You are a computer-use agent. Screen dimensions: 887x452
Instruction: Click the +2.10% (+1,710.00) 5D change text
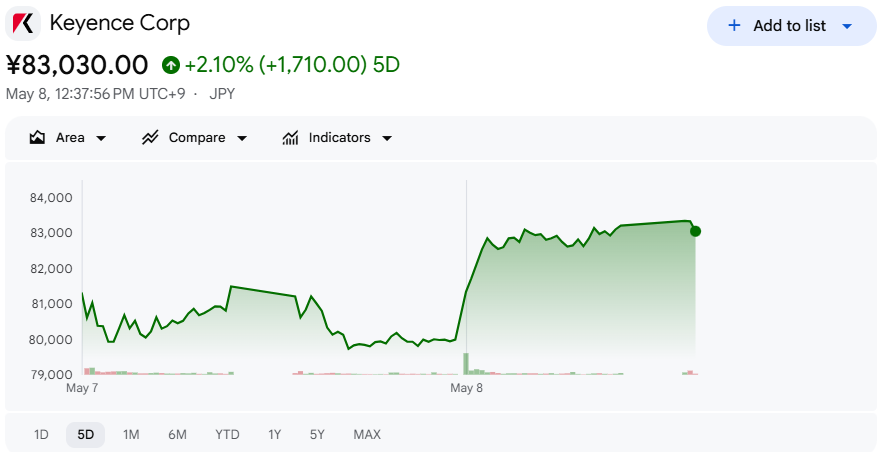292,64
